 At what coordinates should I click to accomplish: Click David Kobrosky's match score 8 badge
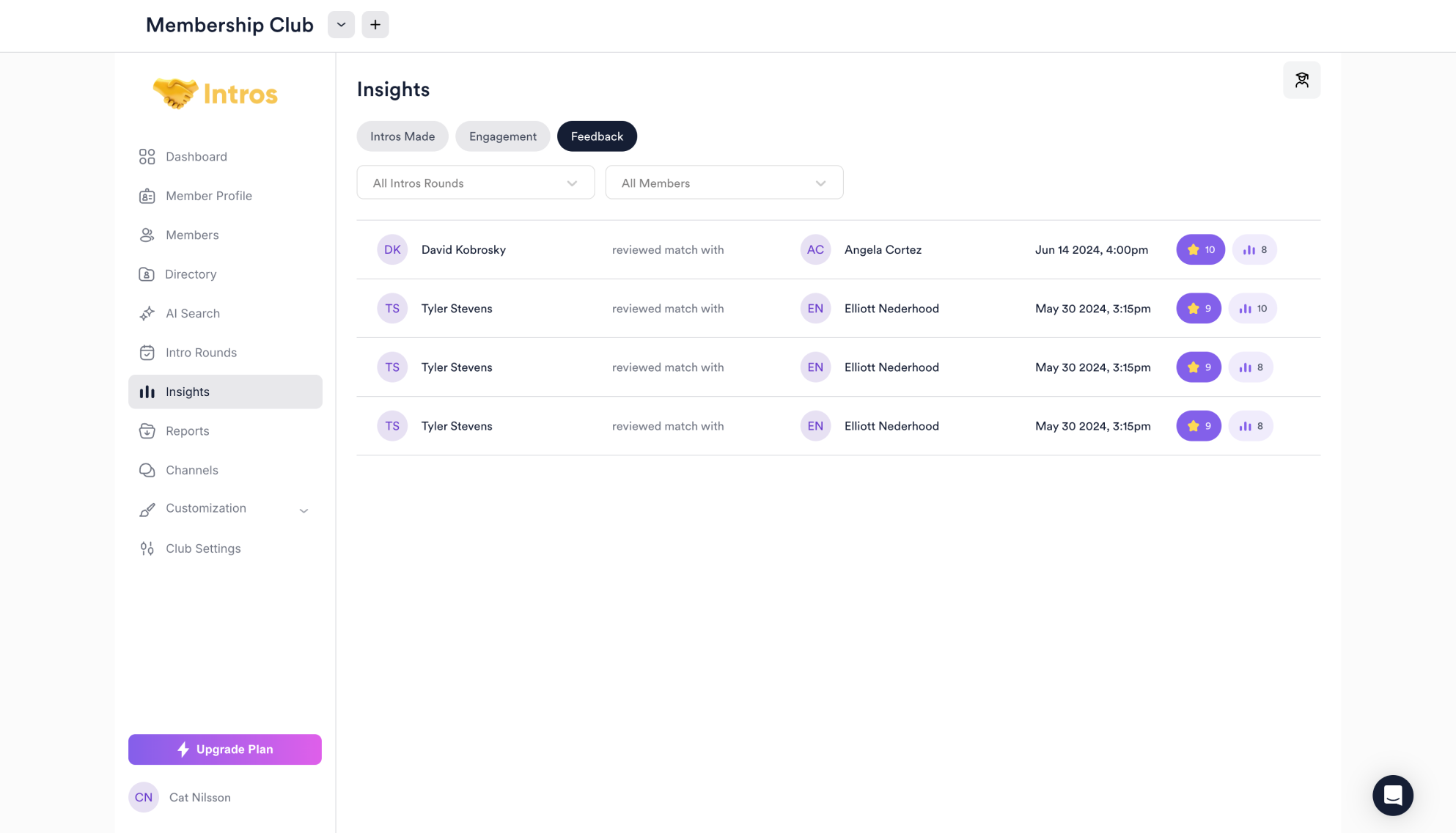(1254, 250)
